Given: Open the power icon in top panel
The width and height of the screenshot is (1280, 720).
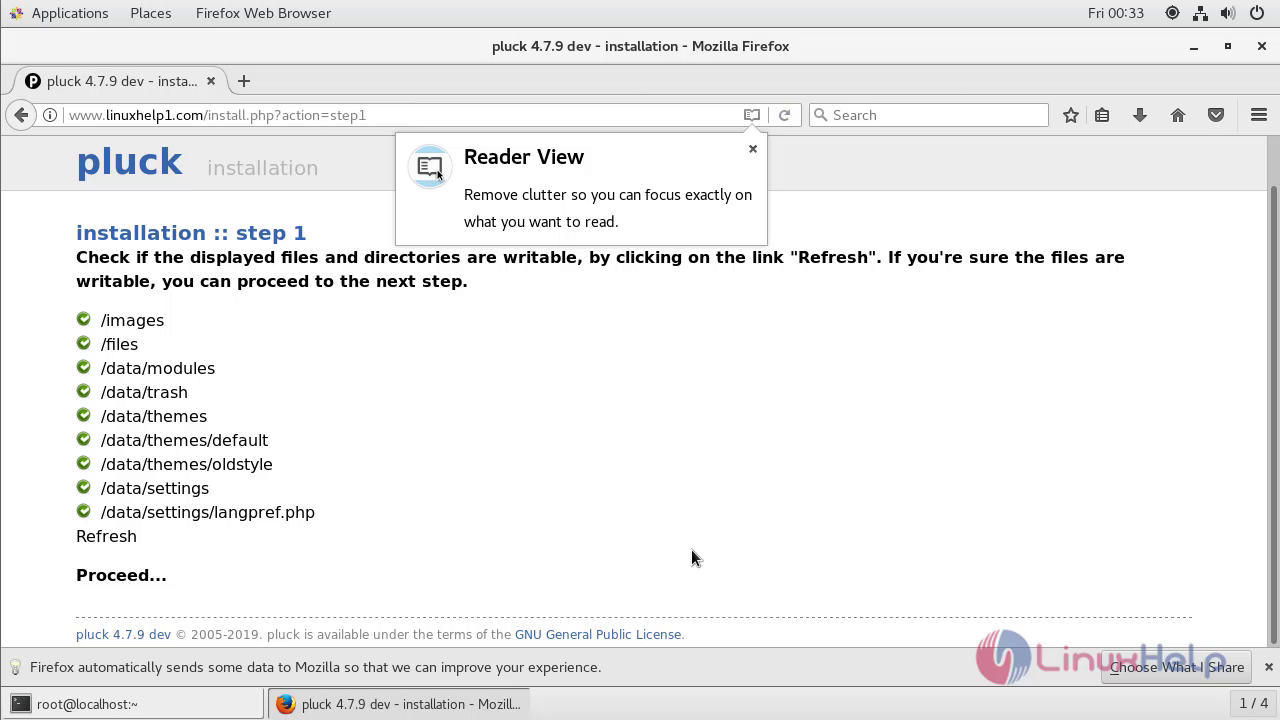Looking at the screenshot, I should click(x=1256, y=13).
